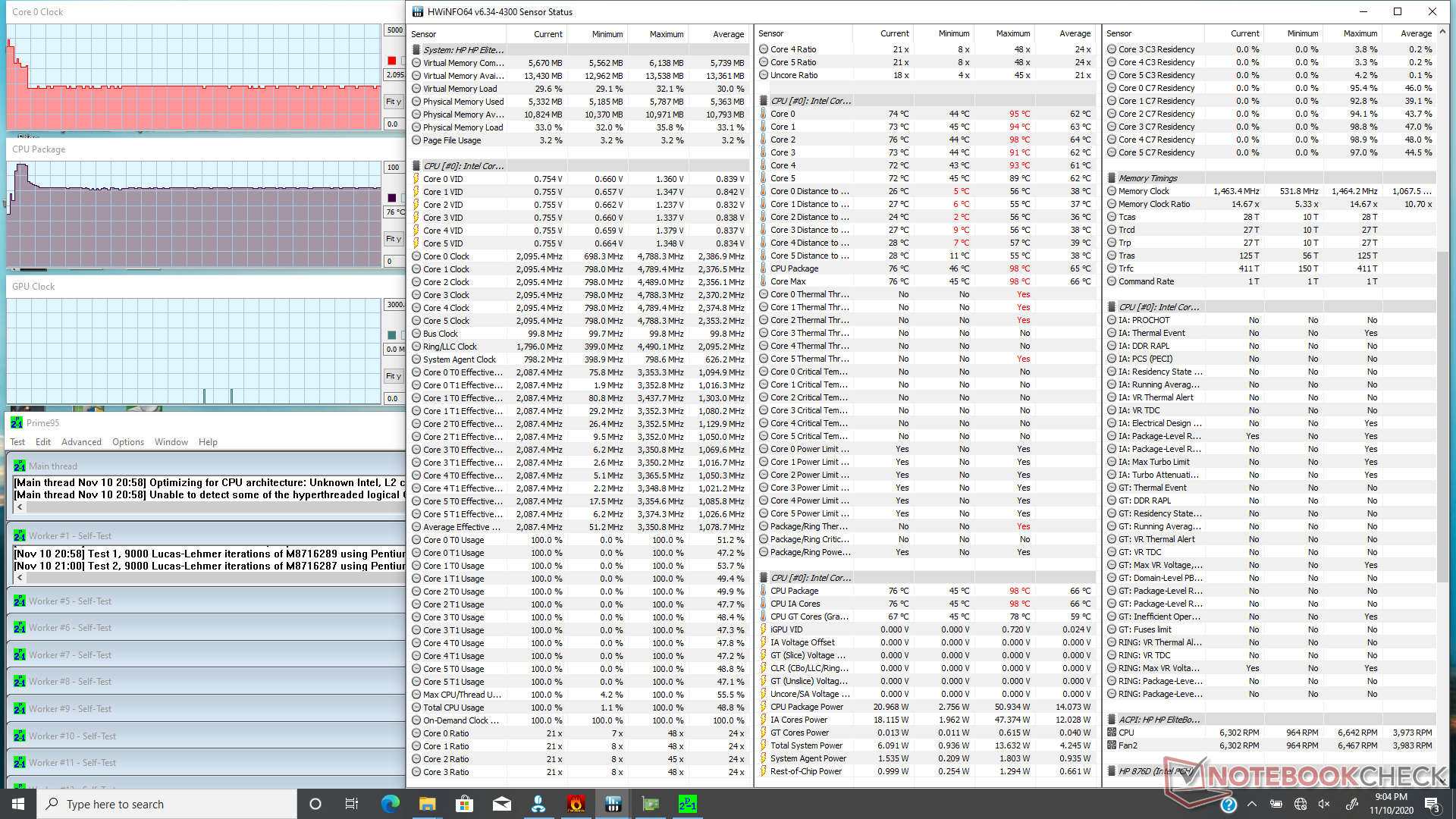Select the Memory Clock Ratio row

point(1271,204)
